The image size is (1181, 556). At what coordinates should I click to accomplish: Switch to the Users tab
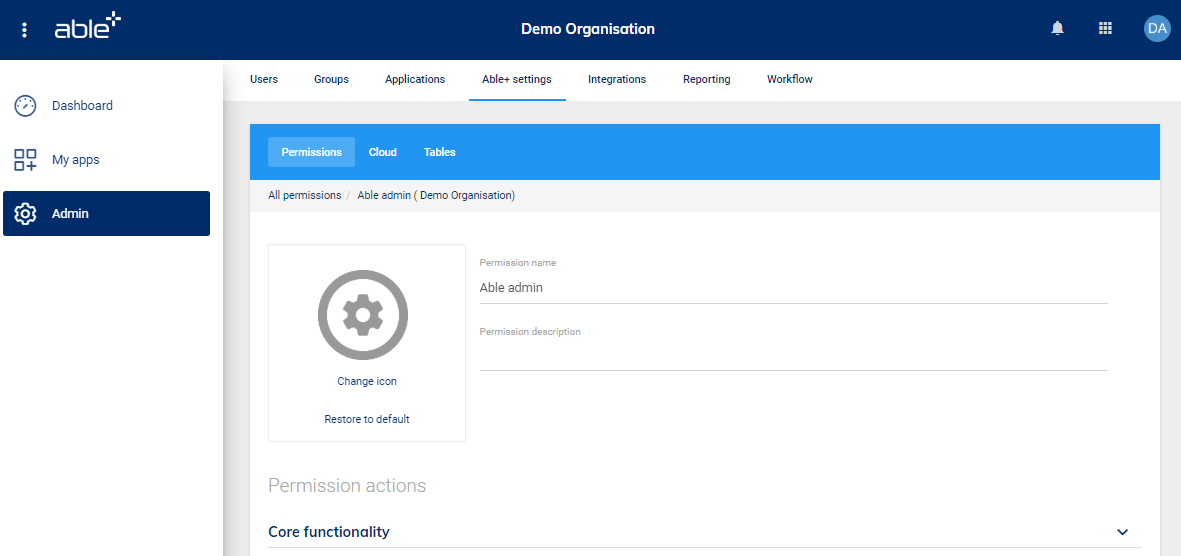coord(264,79)
